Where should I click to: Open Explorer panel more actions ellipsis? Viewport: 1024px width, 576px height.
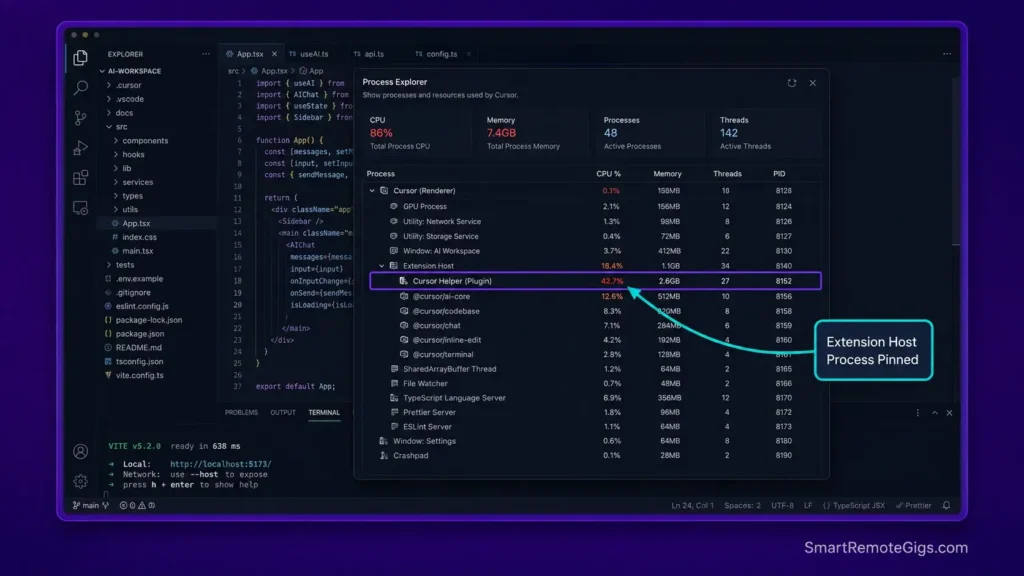point(206,54)
